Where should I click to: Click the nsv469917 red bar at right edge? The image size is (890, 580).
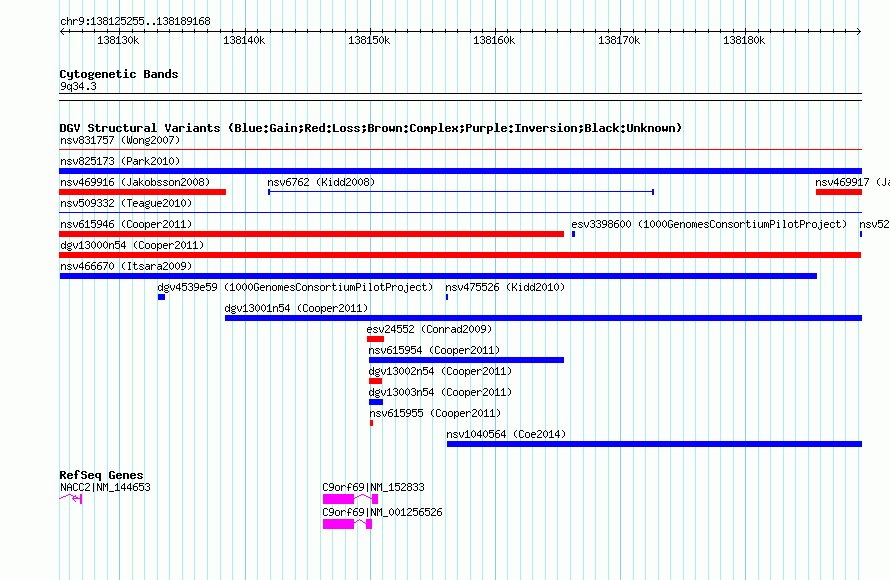click(x=839, y=192)
